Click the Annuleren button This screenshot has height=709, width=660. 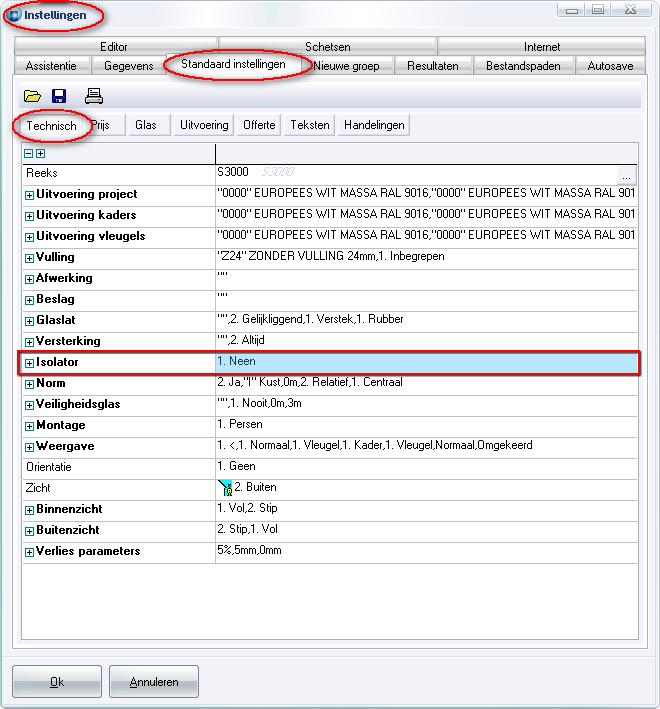click(154, 681)
